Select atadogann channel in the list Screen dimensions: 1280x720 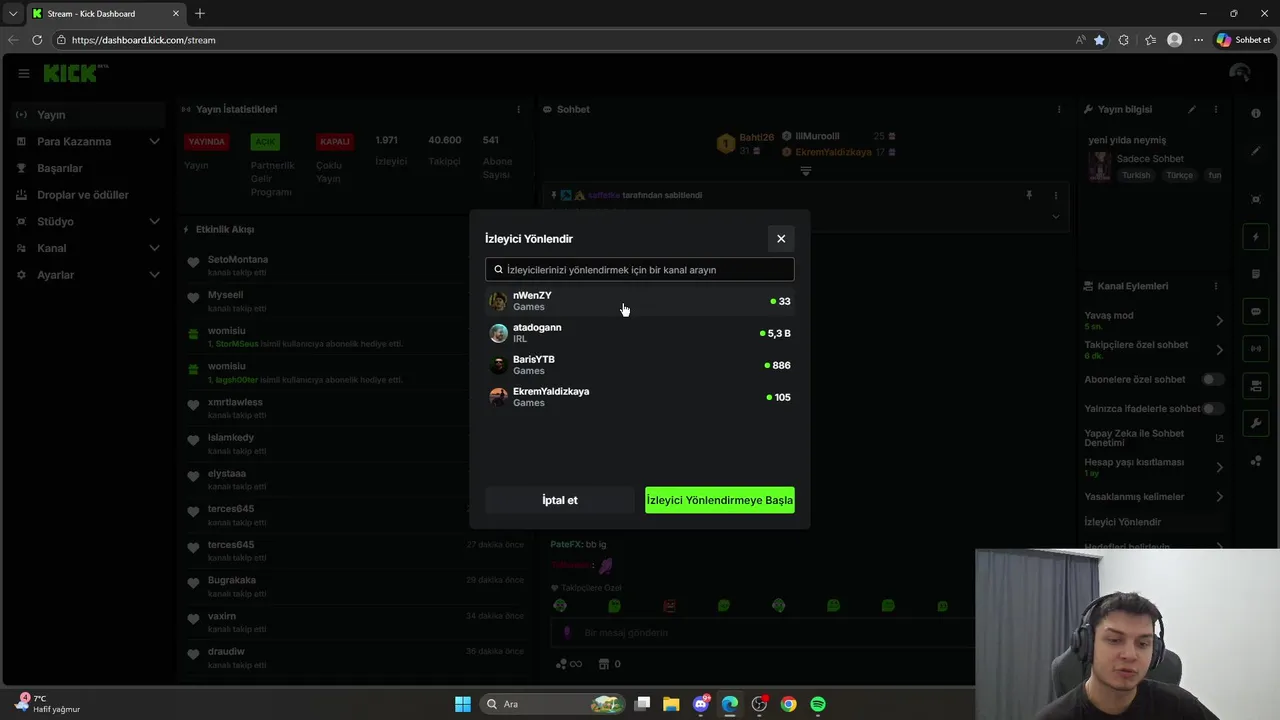point(640,333)
